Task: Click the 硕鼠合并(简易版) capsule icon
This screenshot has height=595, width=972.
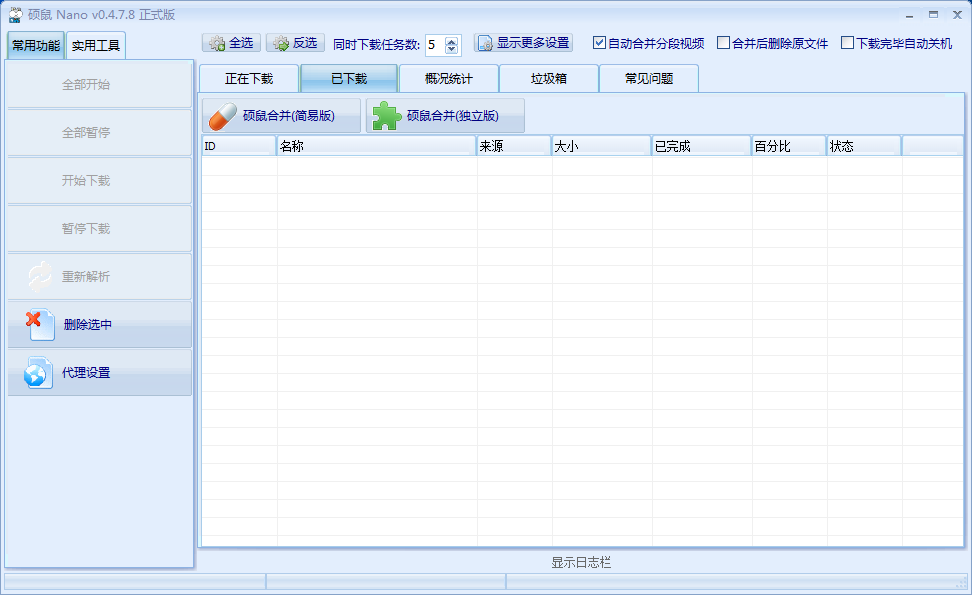Action: pyautogui.click(x=223, y=116)
